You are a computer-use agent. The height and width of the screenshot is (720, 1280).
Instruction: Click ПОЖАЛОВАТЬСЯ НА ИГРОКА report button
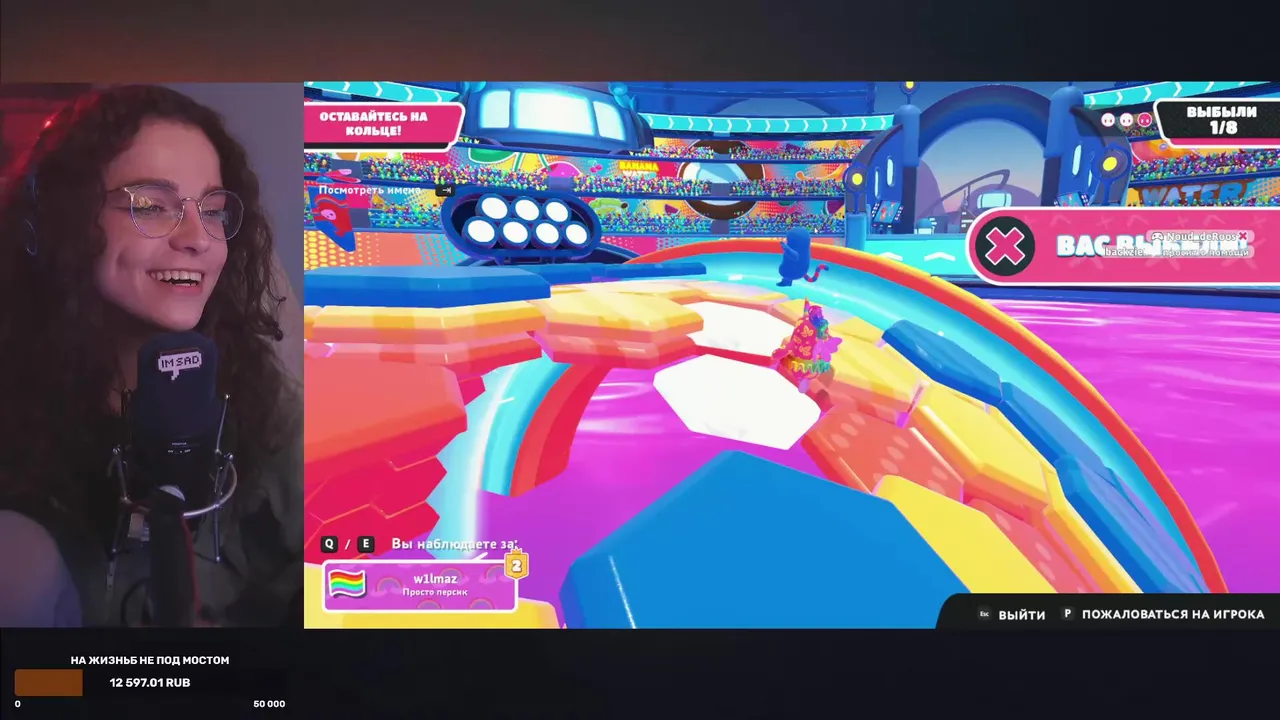[1173, 614]
